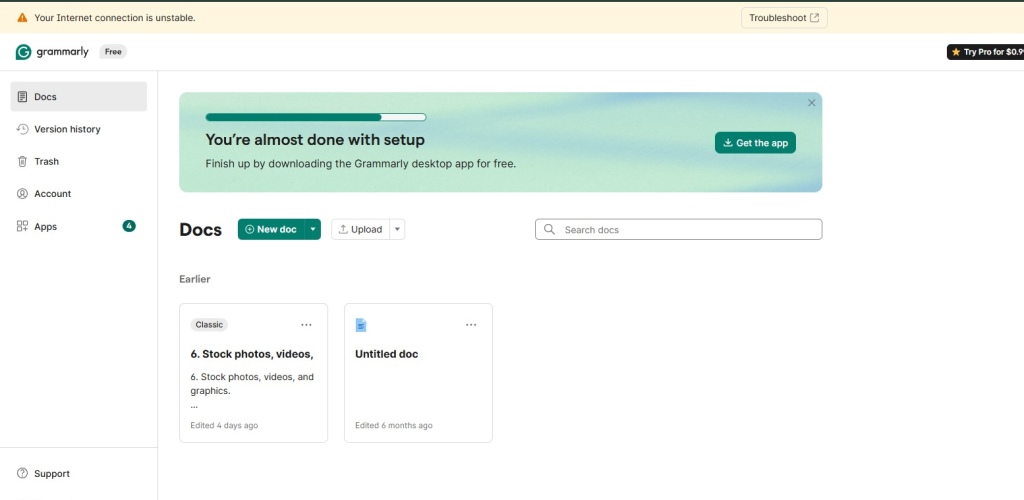Expand the Upload dropdown arrow
This screenshot has height=500, width=1024.
pos(397,229)
